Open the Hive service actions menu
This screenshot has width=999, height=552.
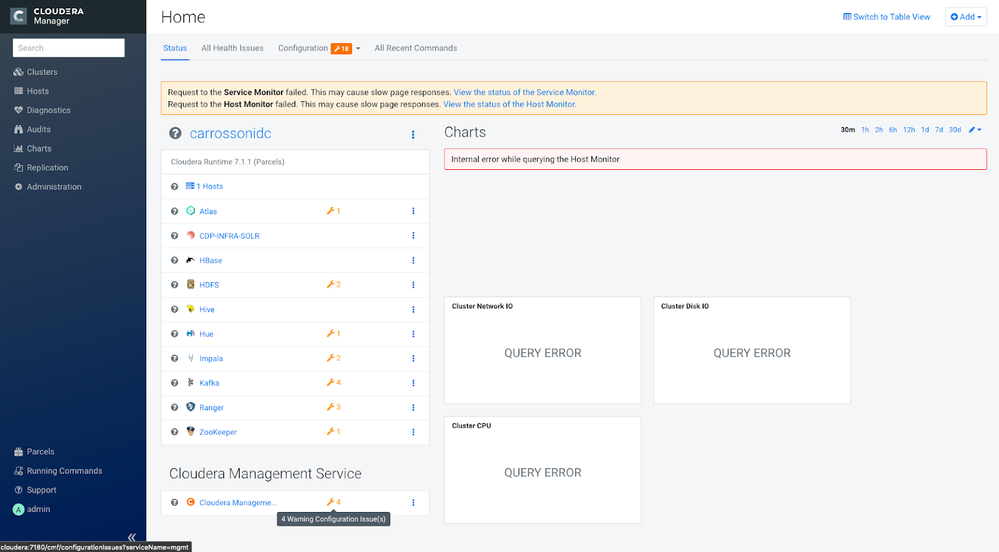point(413,309)
